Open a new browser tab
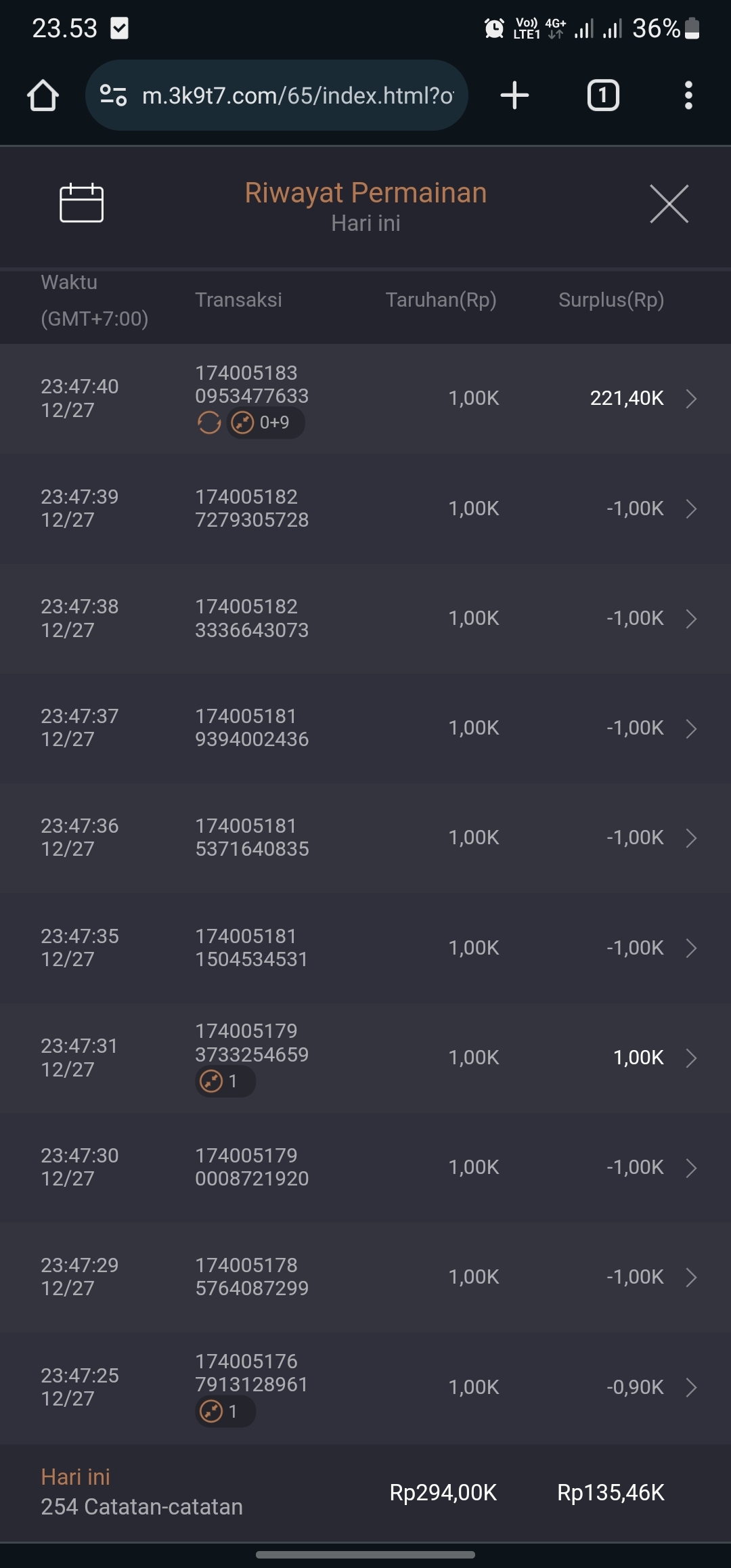Screen dimensions: 731x1568 [514, 95]
